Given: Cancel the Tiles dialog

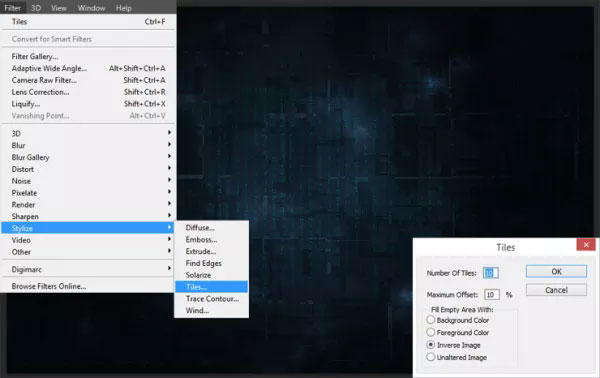Looking at the screenshot, I should (556, 290).
